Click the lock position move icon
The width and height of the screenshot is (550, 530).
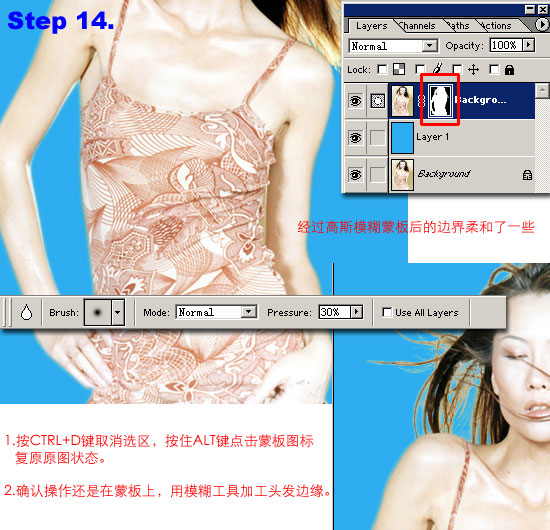tap(474, 69)
